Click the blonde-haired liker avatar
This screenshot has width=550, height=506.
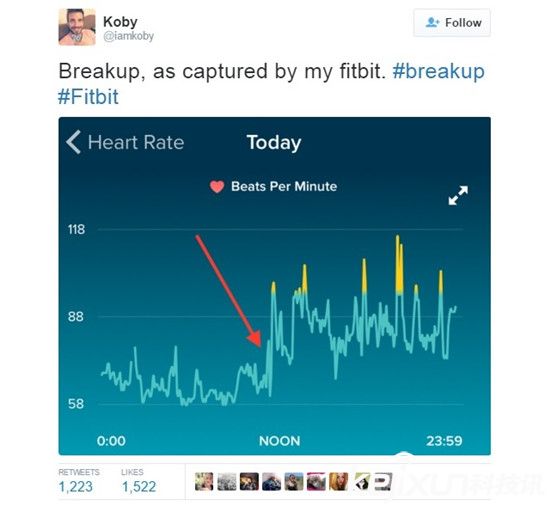coord(338,481)
